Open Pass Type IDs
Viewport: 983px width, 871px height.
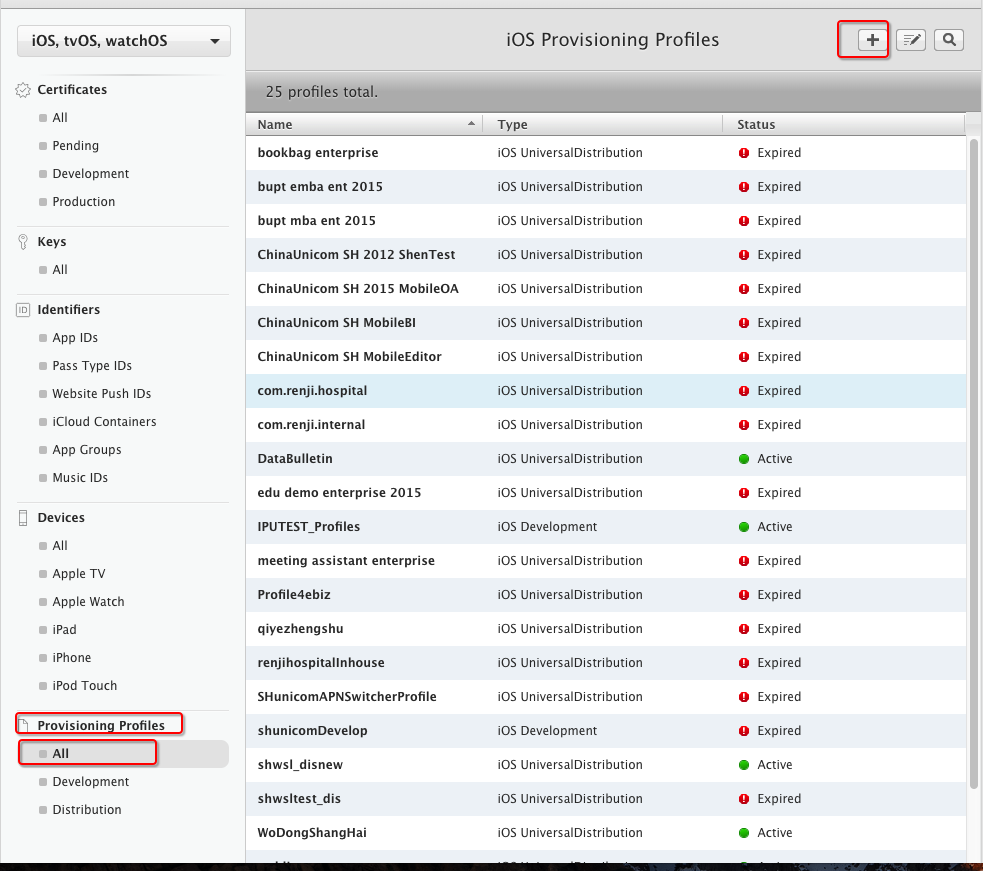click(92, 366)
